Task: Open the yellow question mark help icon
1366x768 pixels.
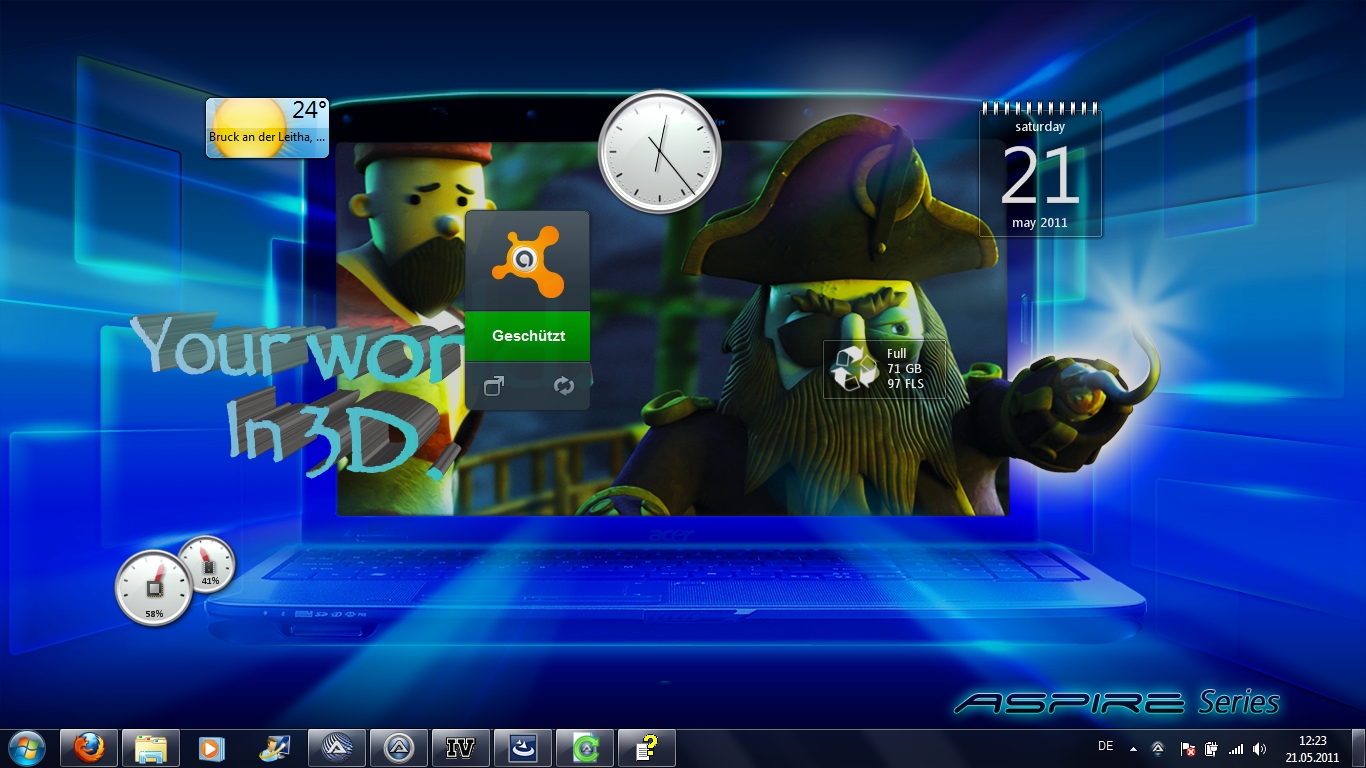Action: tap(647, 748)
